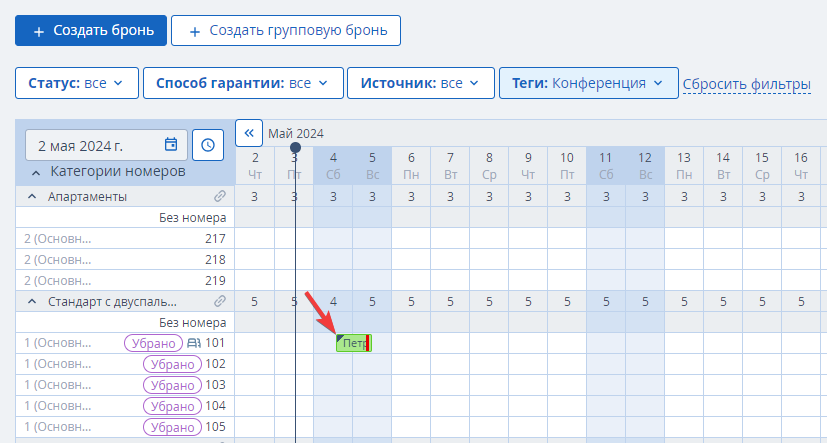Screen dimensions: 827x443
Task: Click the double-chevron previous period button
Action: [249, 133]
